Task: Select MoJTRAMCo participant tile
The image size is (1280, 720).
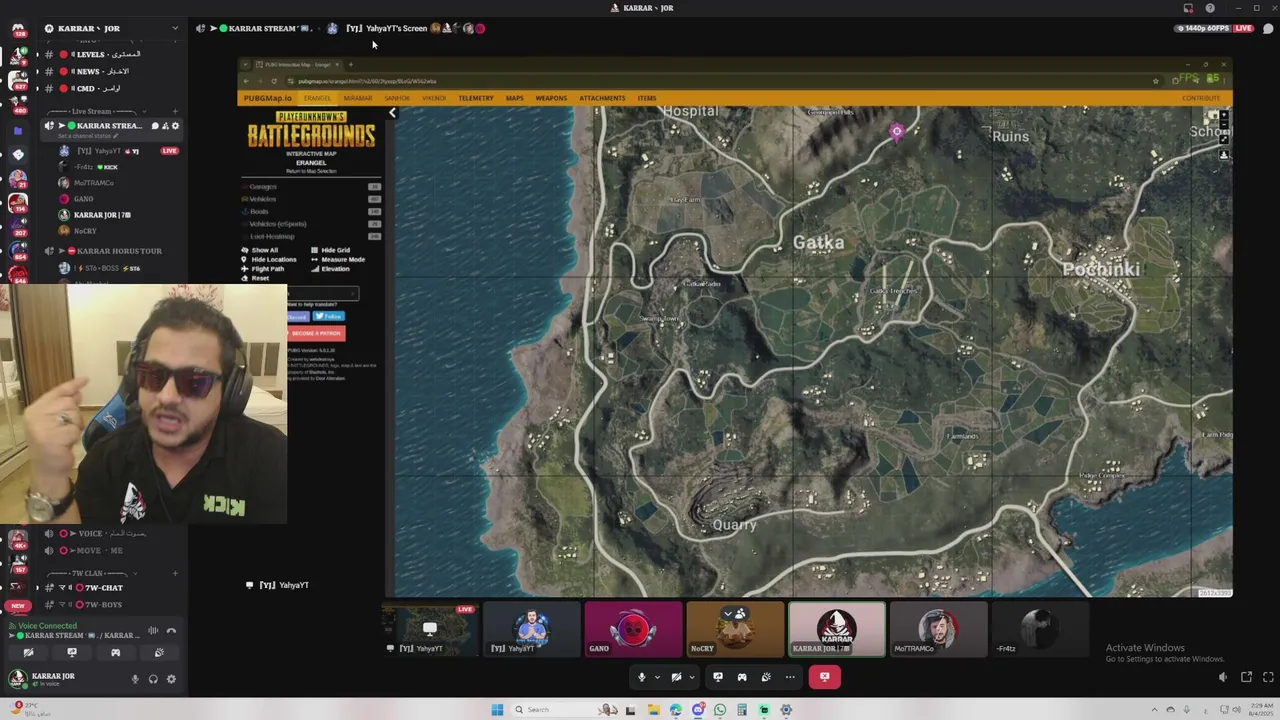Action: pos(938,629)
